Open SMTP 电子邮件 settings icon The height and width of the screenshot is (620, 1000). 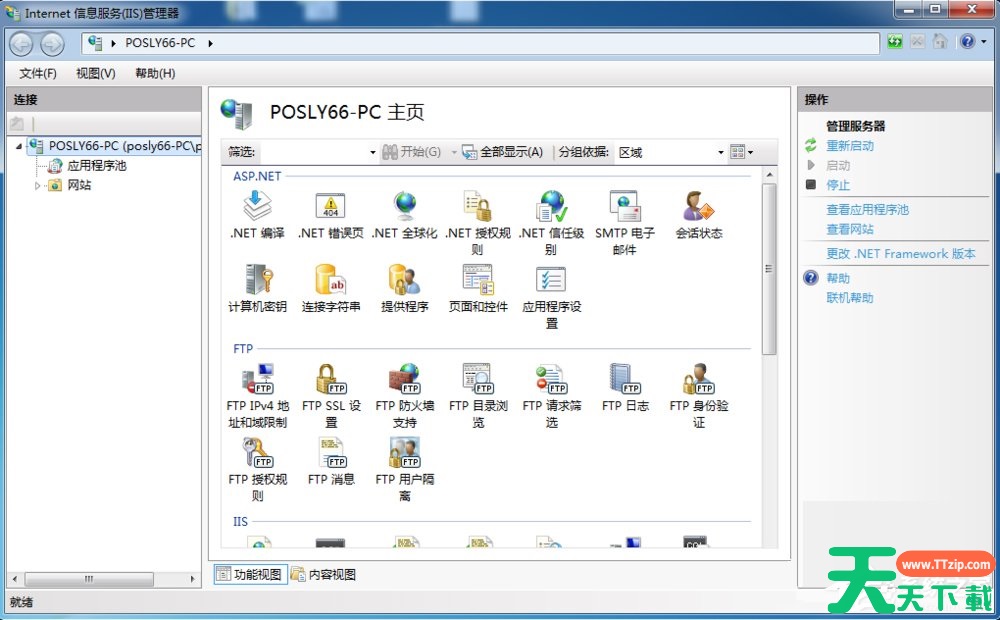(x=624, y=206)
